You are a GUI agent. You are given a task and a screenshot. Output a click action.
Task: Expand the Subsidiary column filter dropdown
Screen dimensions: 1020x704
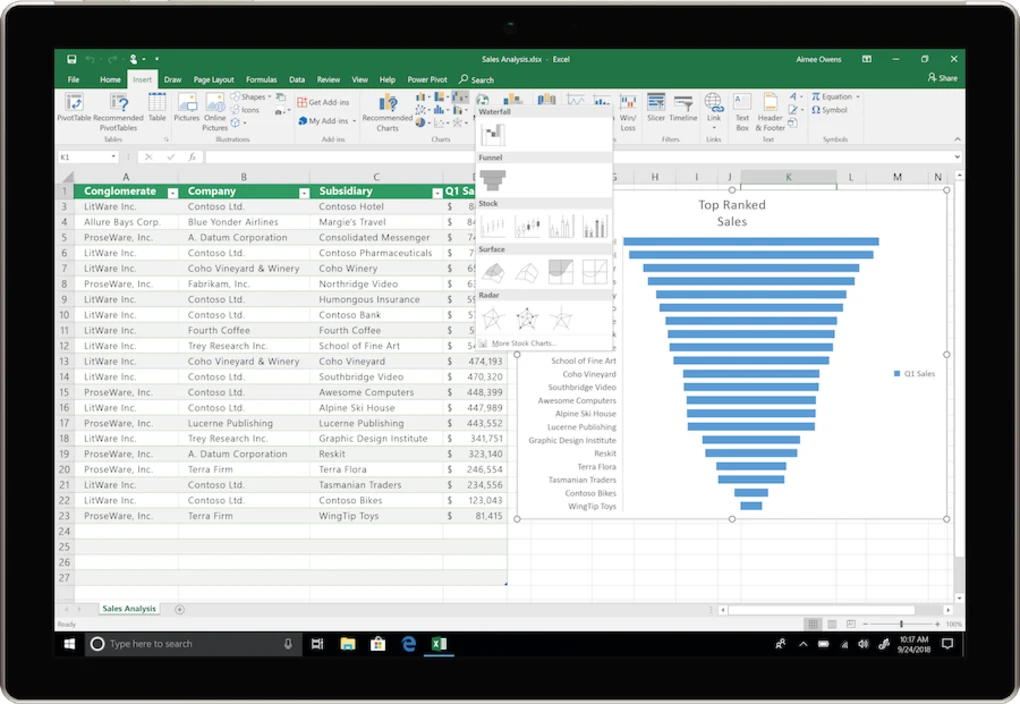coord(437,193)
